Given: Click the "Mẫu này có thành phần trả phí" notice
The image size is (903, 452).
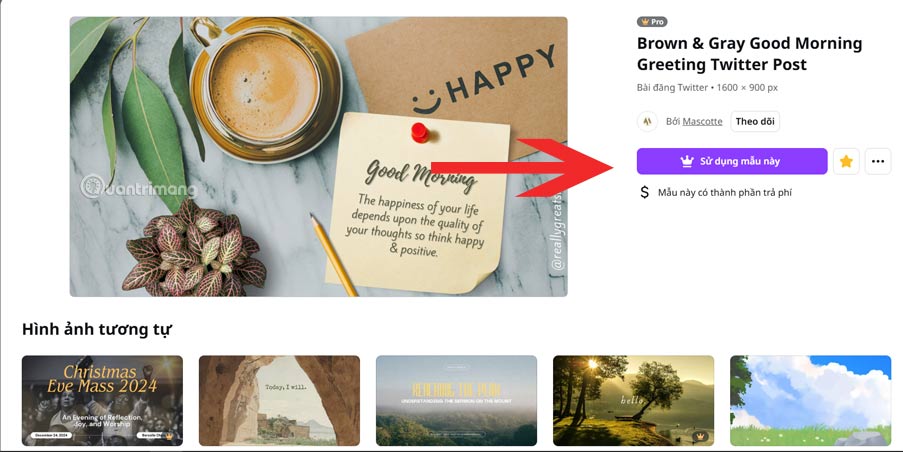Looking at the screenshot, I should click(x=724, y=192).
